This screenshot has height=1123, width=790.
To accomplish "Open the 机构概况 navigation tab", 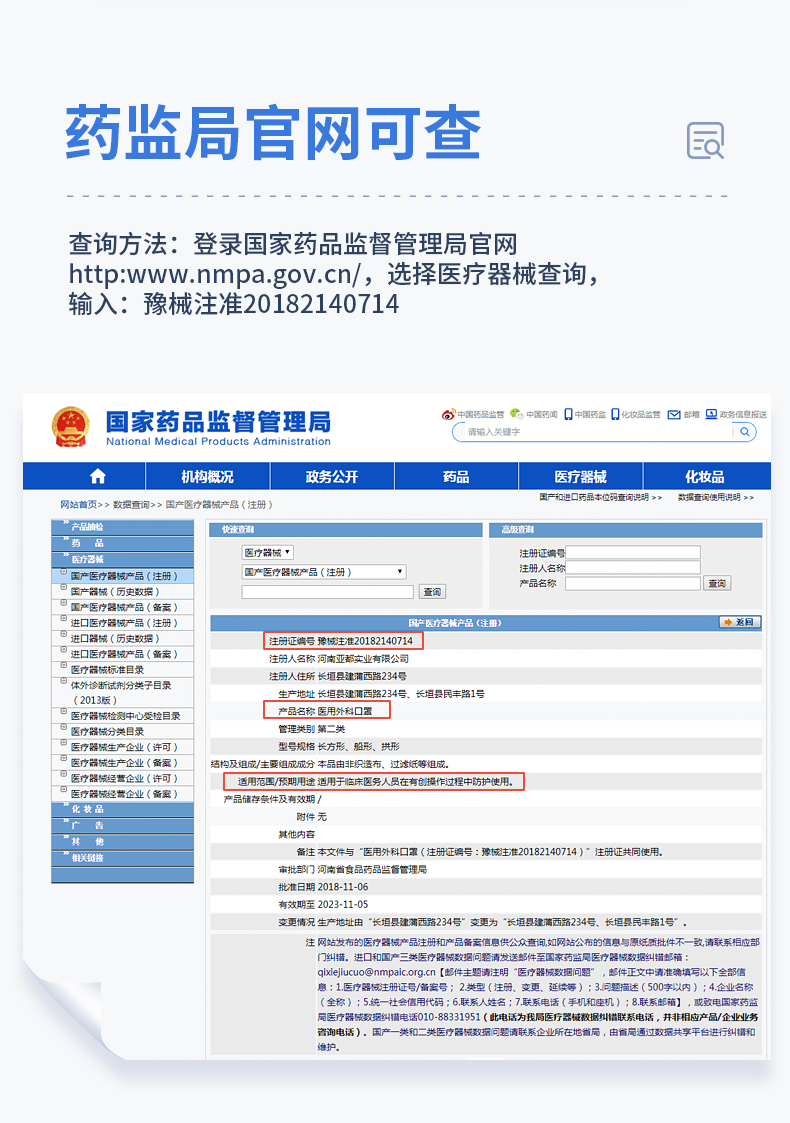I will 207,477.
